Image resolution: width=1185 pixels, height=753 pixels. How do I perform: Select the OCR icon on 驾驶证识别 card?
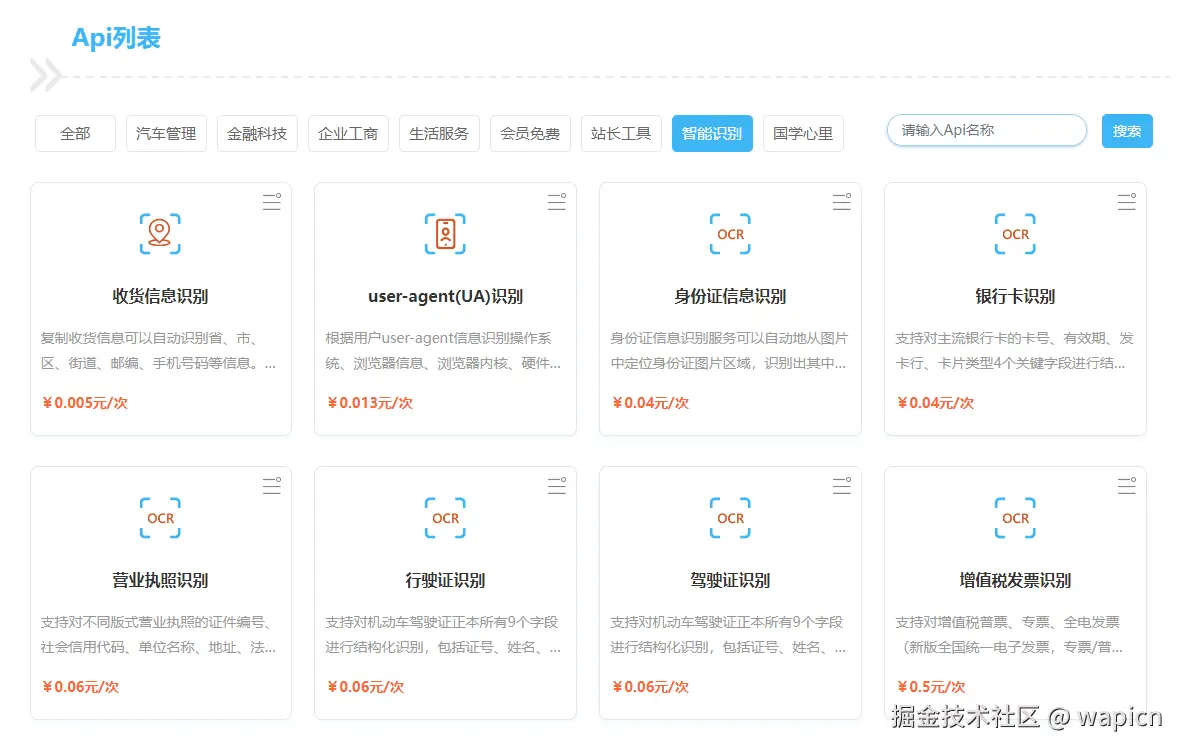pos(730,518)
